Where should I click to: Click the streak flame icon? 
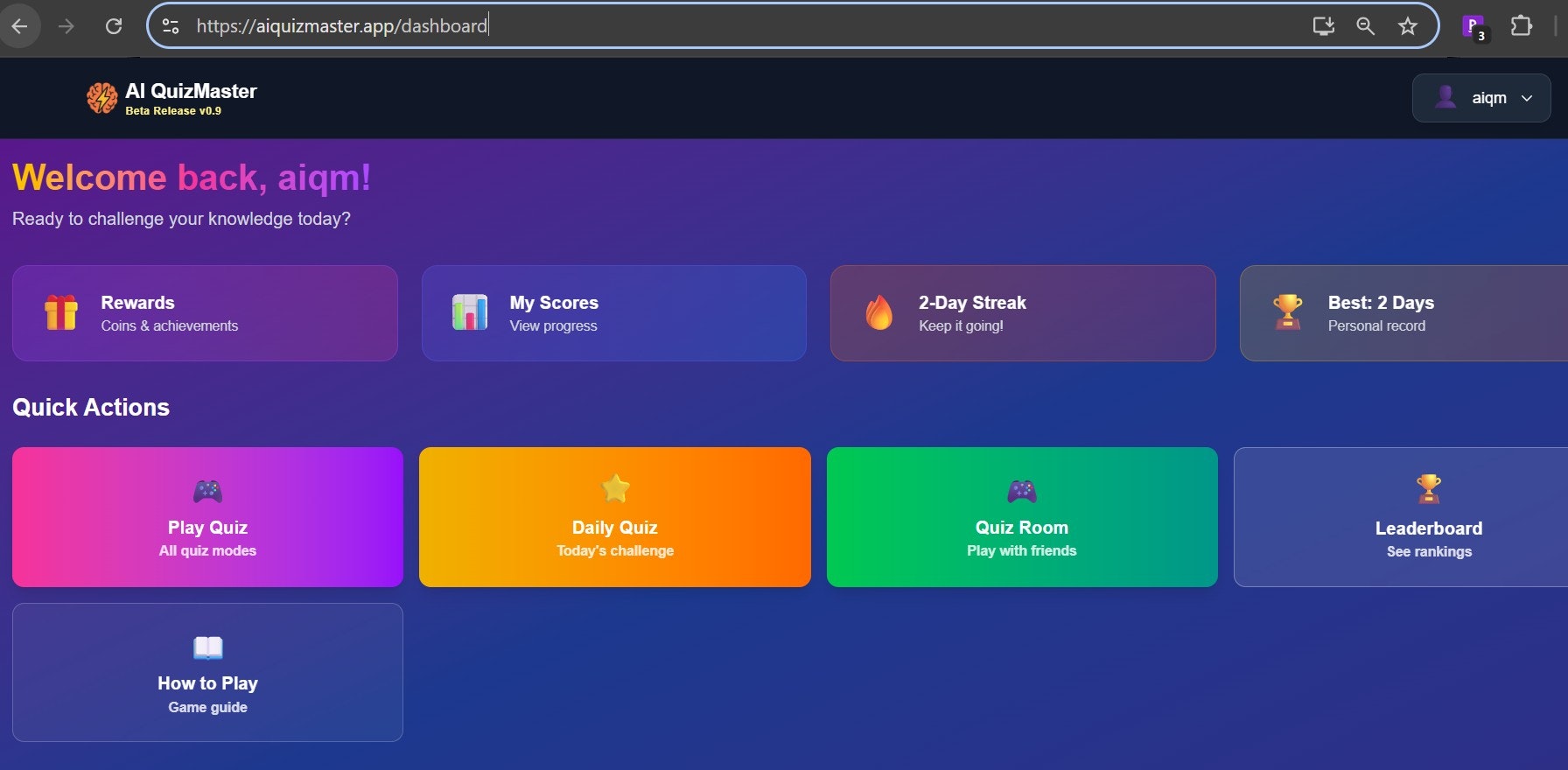click(879, 312)
